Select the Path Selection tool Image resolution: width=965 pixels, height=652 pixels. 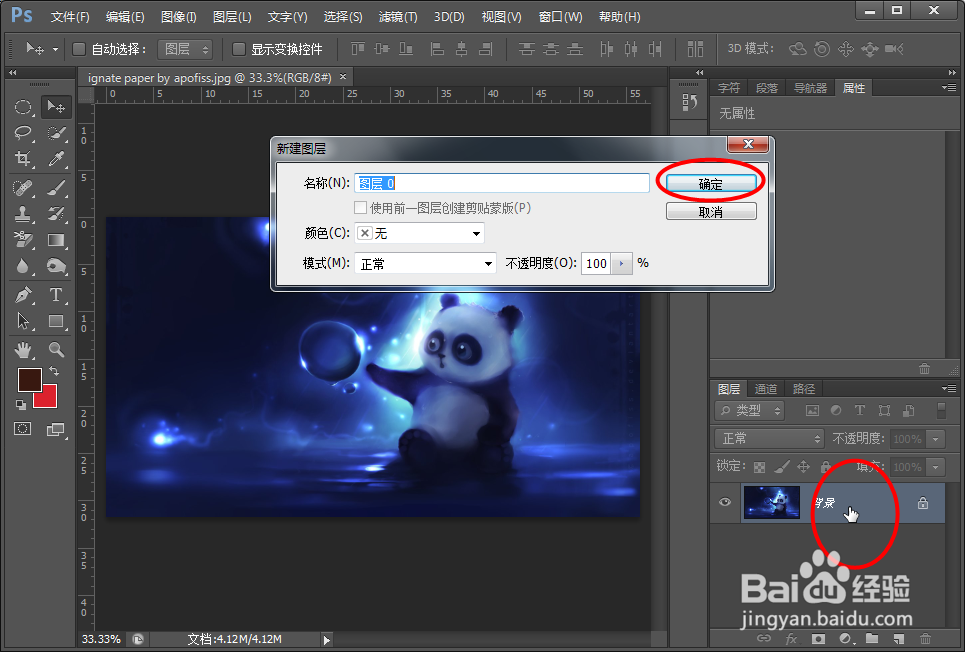(23, 321)
